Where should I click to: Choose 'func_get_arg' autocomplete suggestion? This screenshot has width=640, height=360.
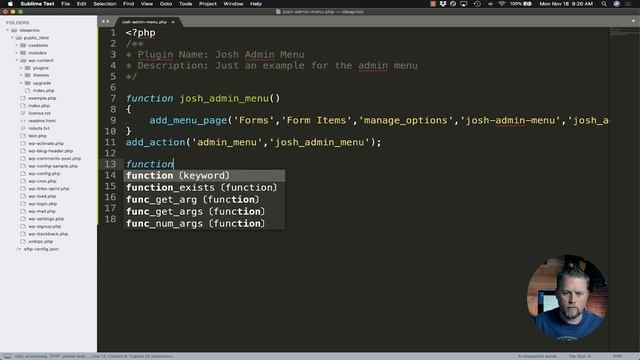204,200
